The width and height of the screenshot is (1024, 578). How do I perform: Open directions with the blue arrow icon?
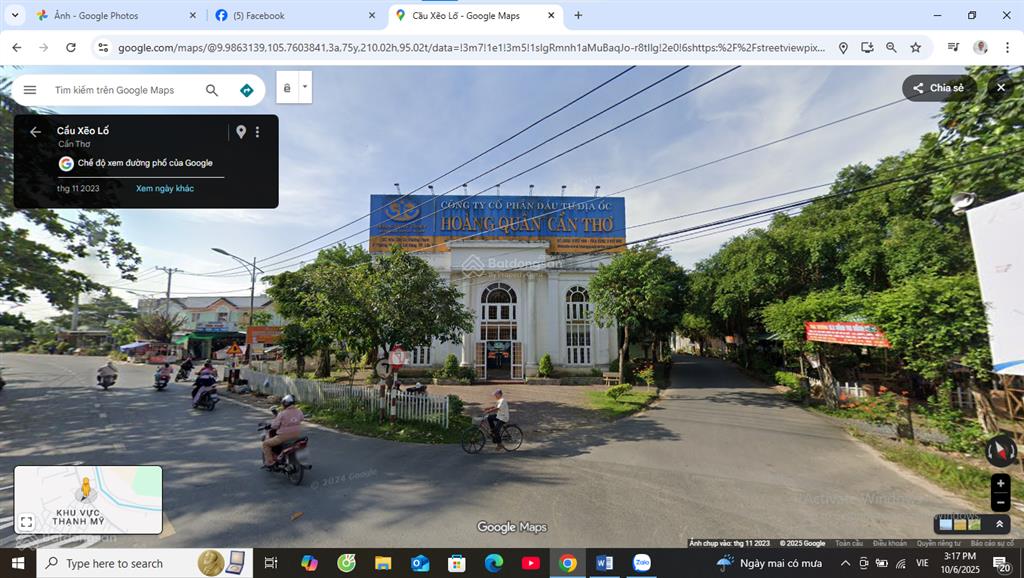point(247,90)
